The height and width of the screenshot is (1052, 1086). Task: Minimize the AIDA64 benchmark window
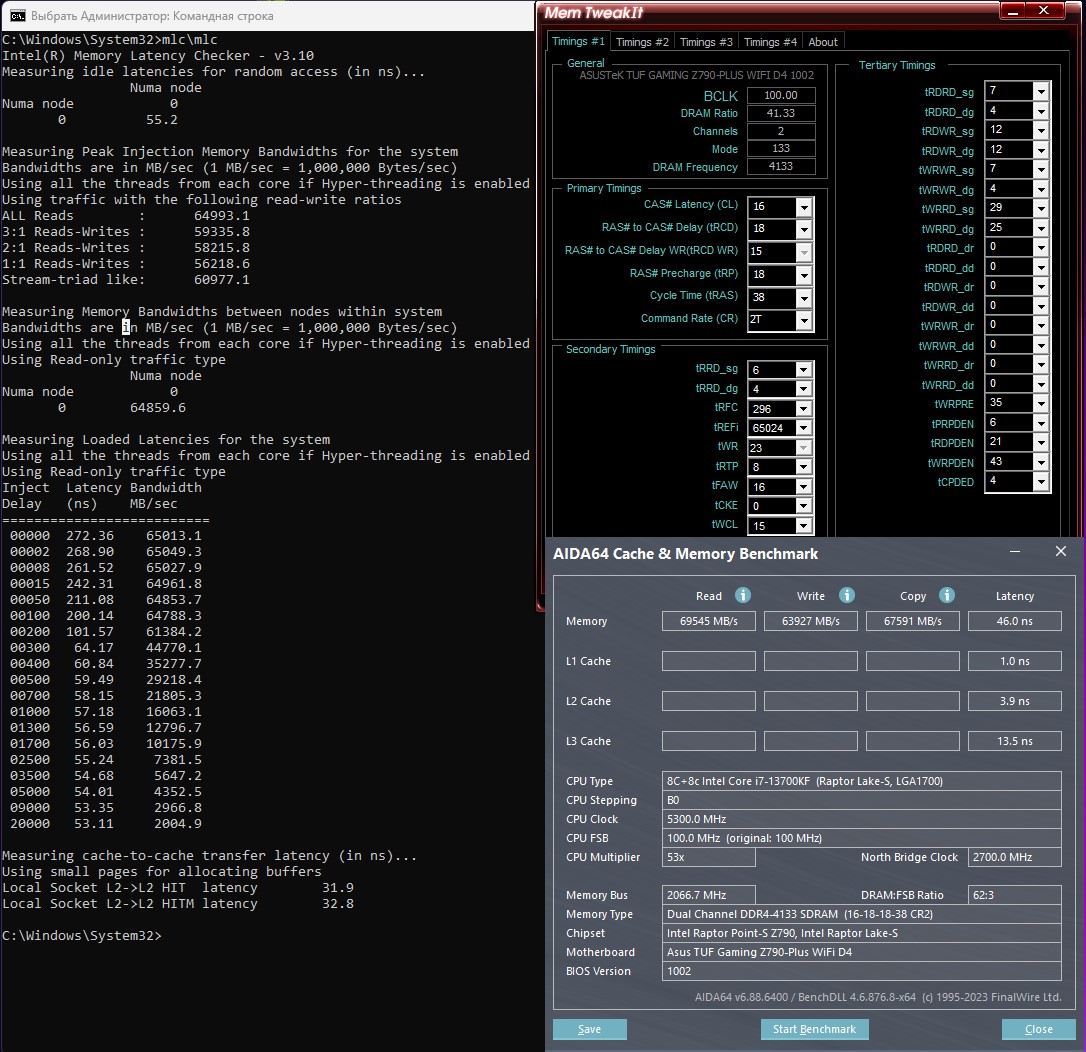point(1015,551)
